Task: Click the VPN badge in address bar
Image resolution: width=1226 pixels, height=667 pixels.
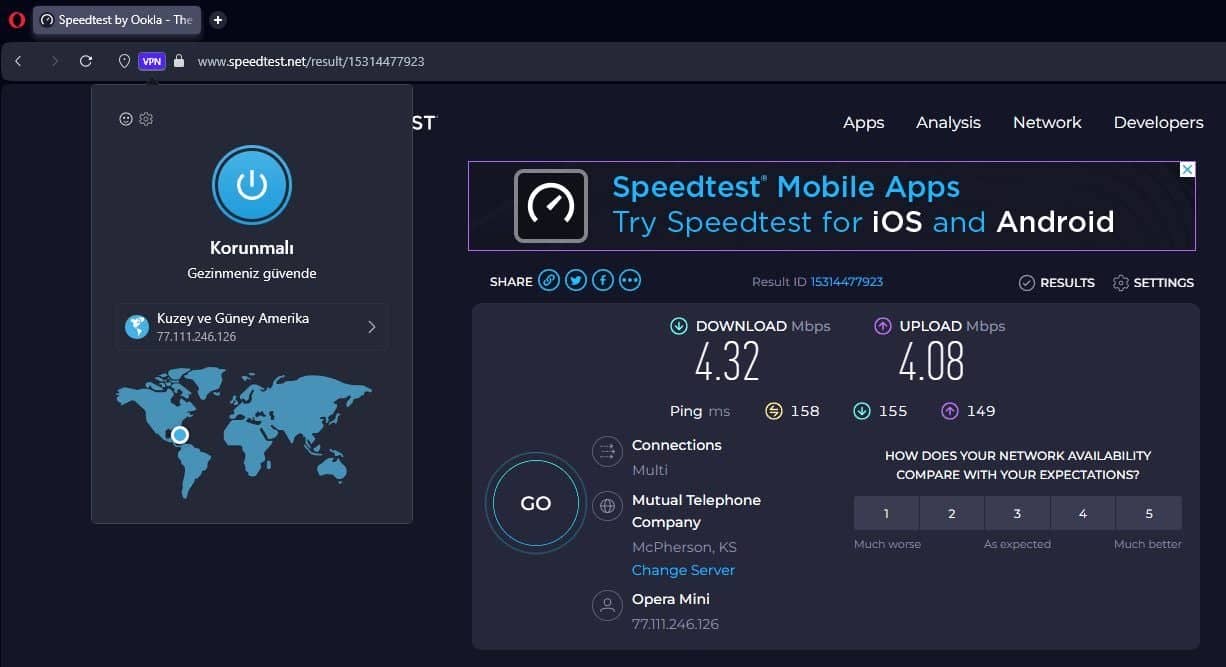Action: (x=152, y=61)
